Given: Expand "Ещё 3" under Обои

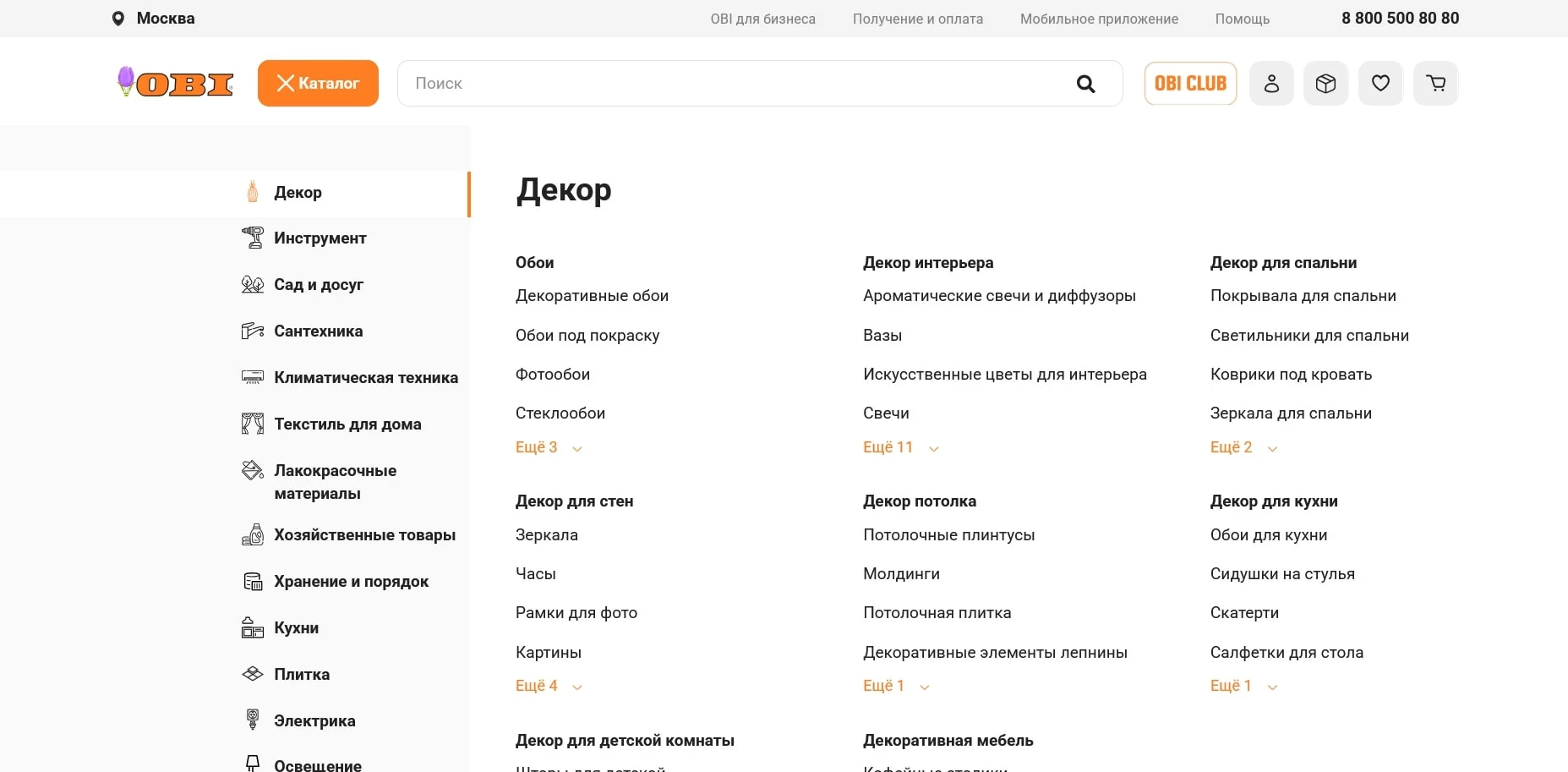Looking at the screenshot, I should pos(549,447).
